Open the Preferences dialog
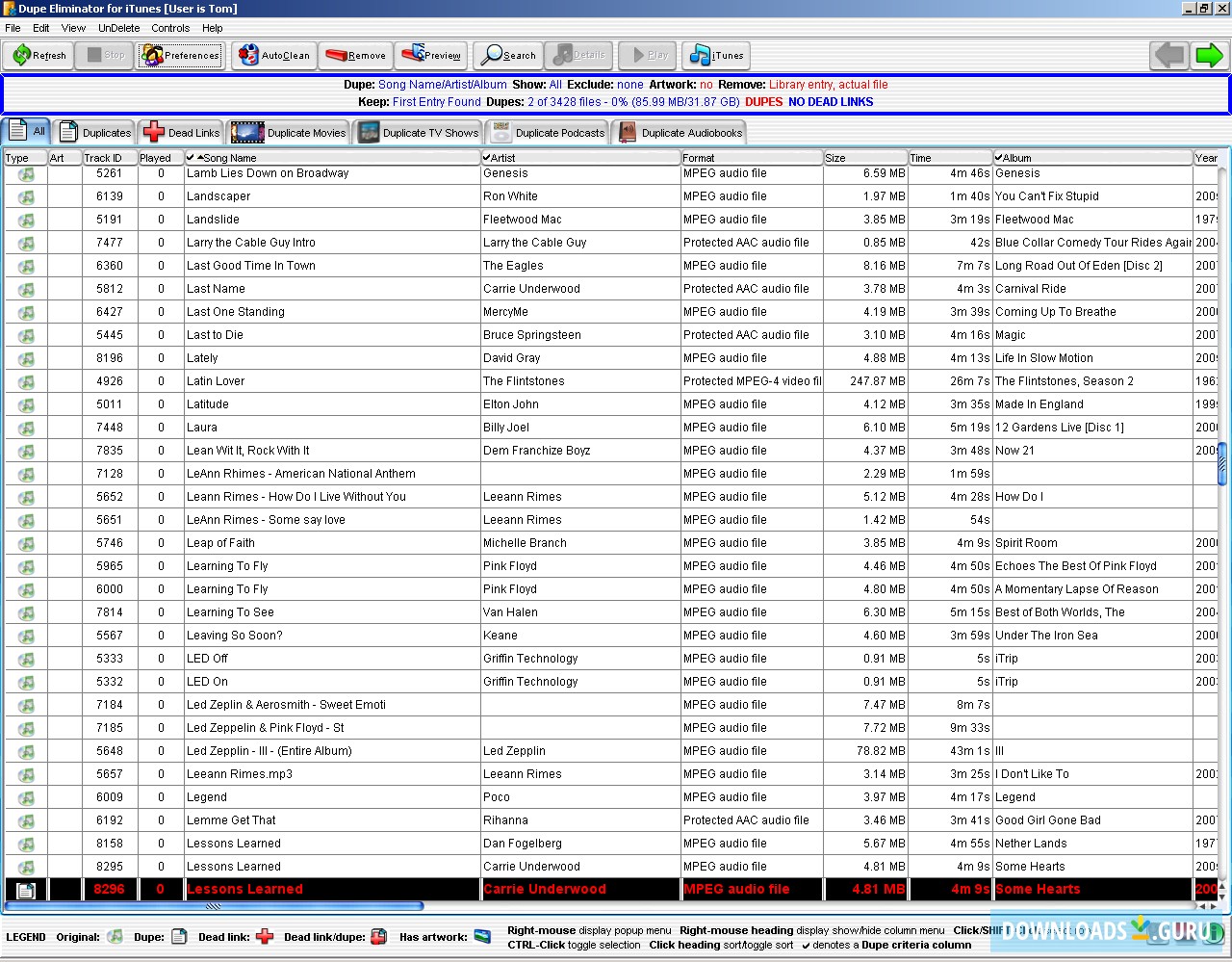 pyautogui.click(x=181, y=56)
